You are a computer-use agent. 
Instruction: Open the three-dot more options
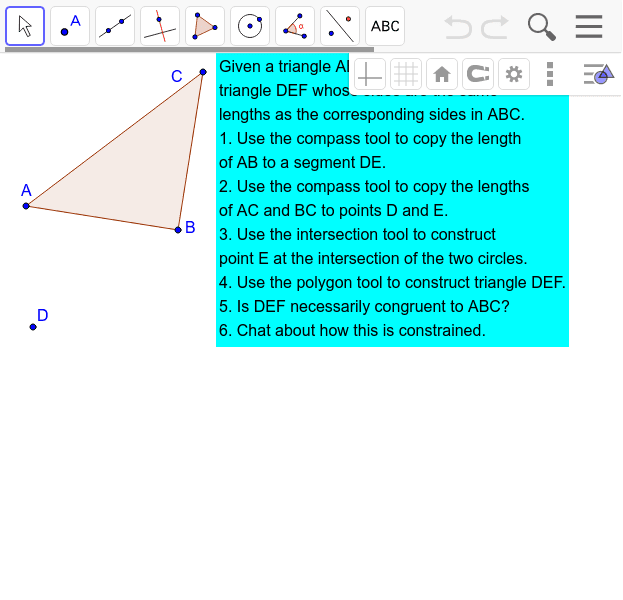coord(550,74)
